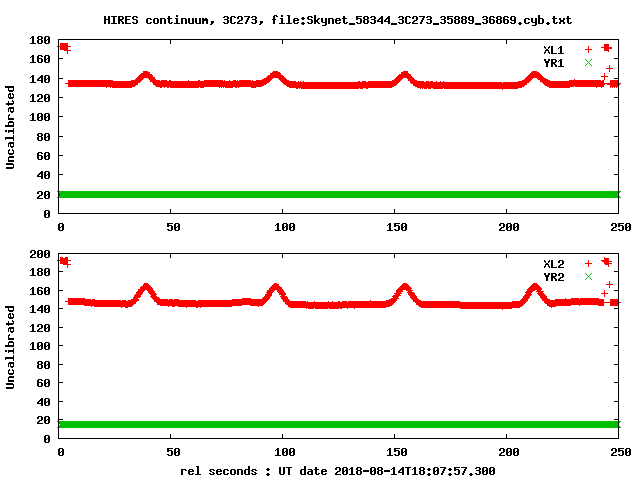Click the rel seconds UT date axis caption
Viewport: 640px width, 480px height.
(x=338, y=471)
